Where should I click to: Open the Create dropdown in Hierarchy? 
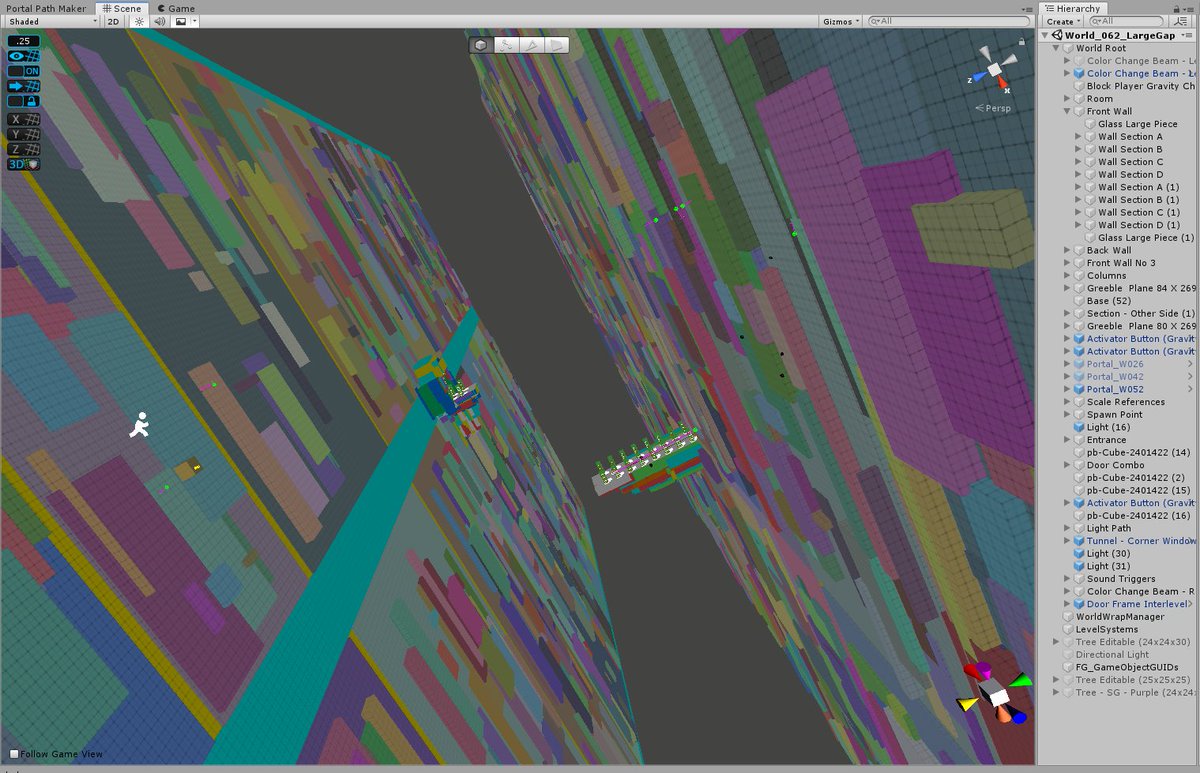click(x=1063, y=21)
